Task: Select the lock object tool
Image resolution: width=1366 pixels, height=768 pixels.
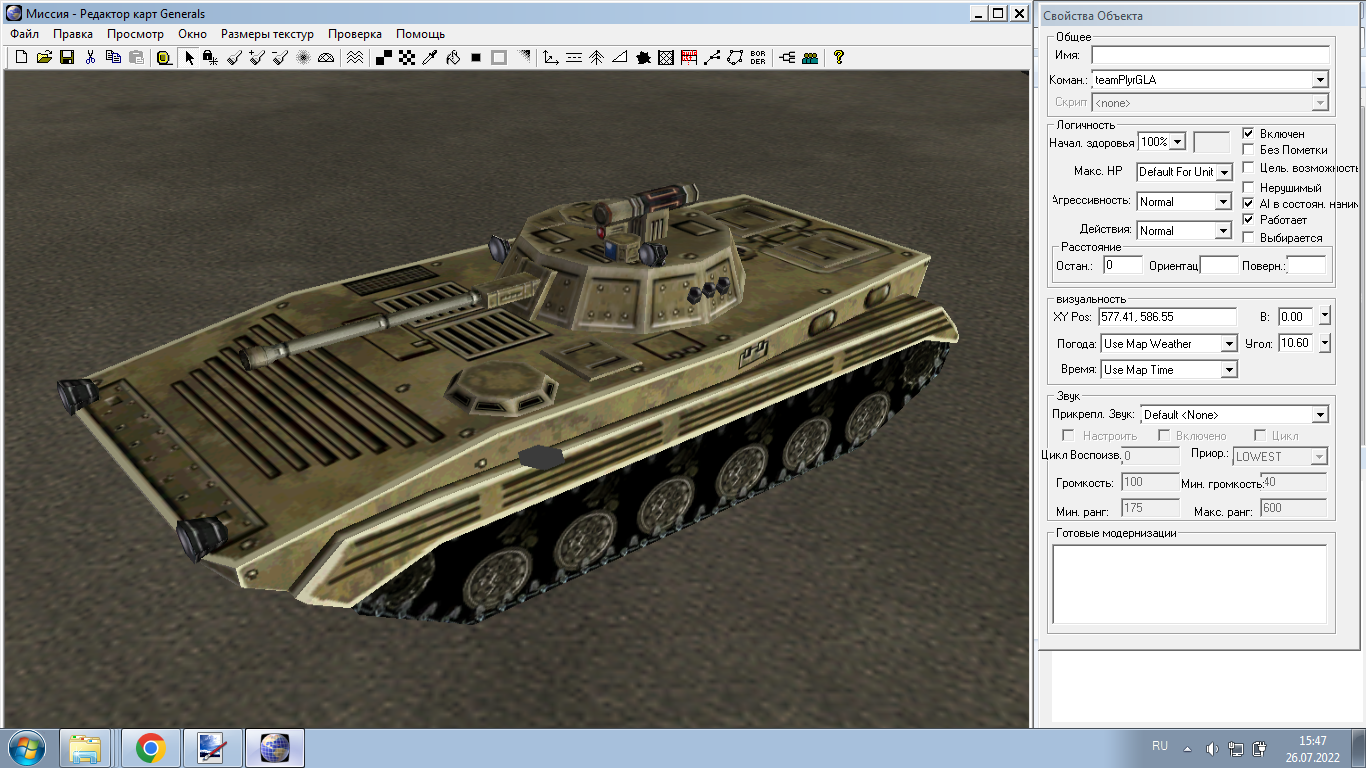Action: 210,57
